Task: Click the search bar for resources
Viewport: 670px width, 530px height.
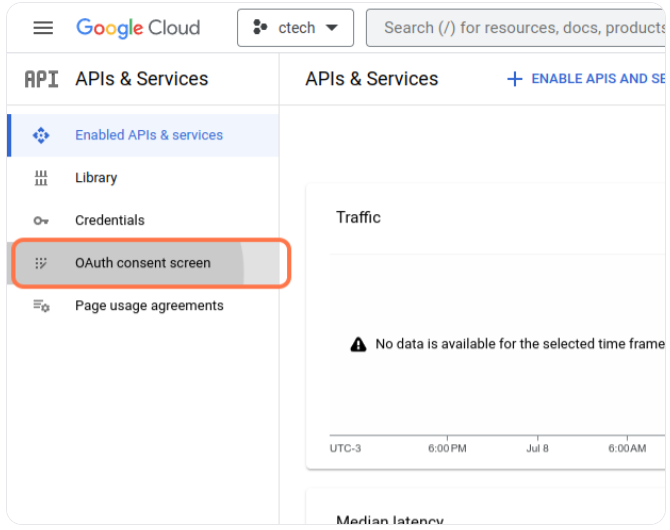Action: coord(520,28)
